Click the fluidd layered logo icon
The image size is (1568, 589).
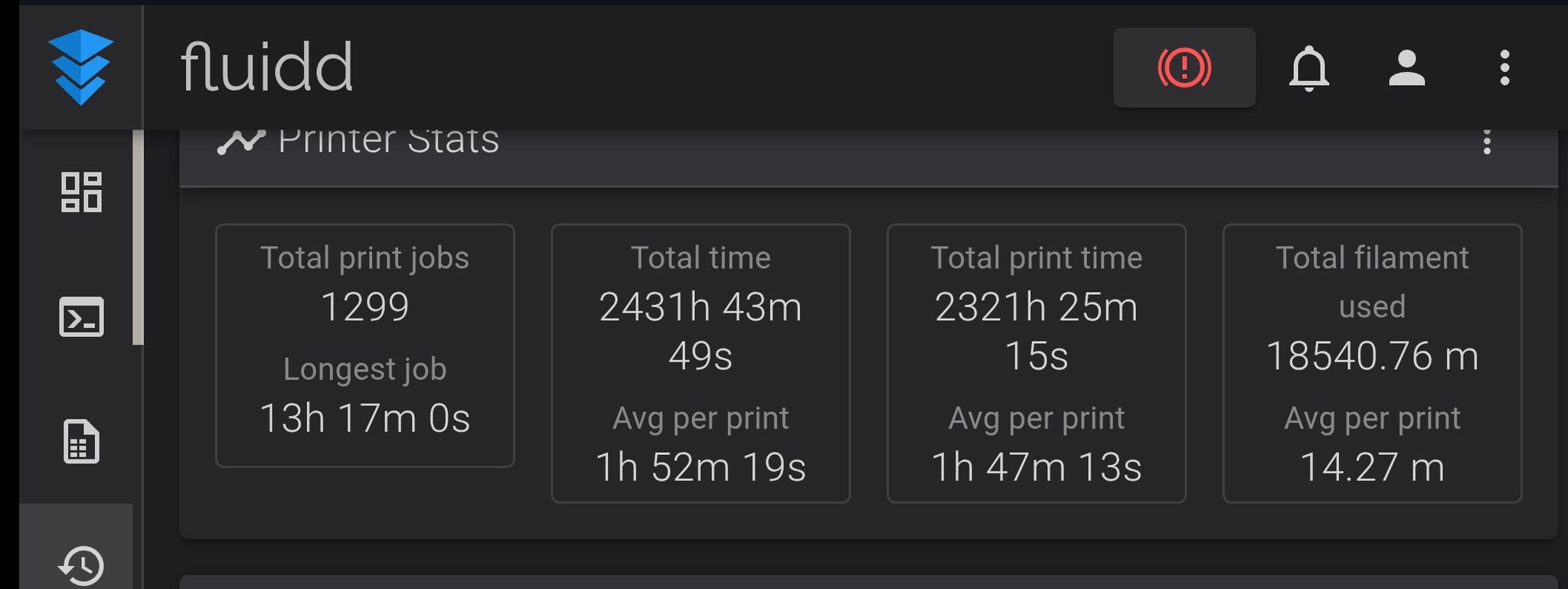pyautogui.click(x=80, y=67)
